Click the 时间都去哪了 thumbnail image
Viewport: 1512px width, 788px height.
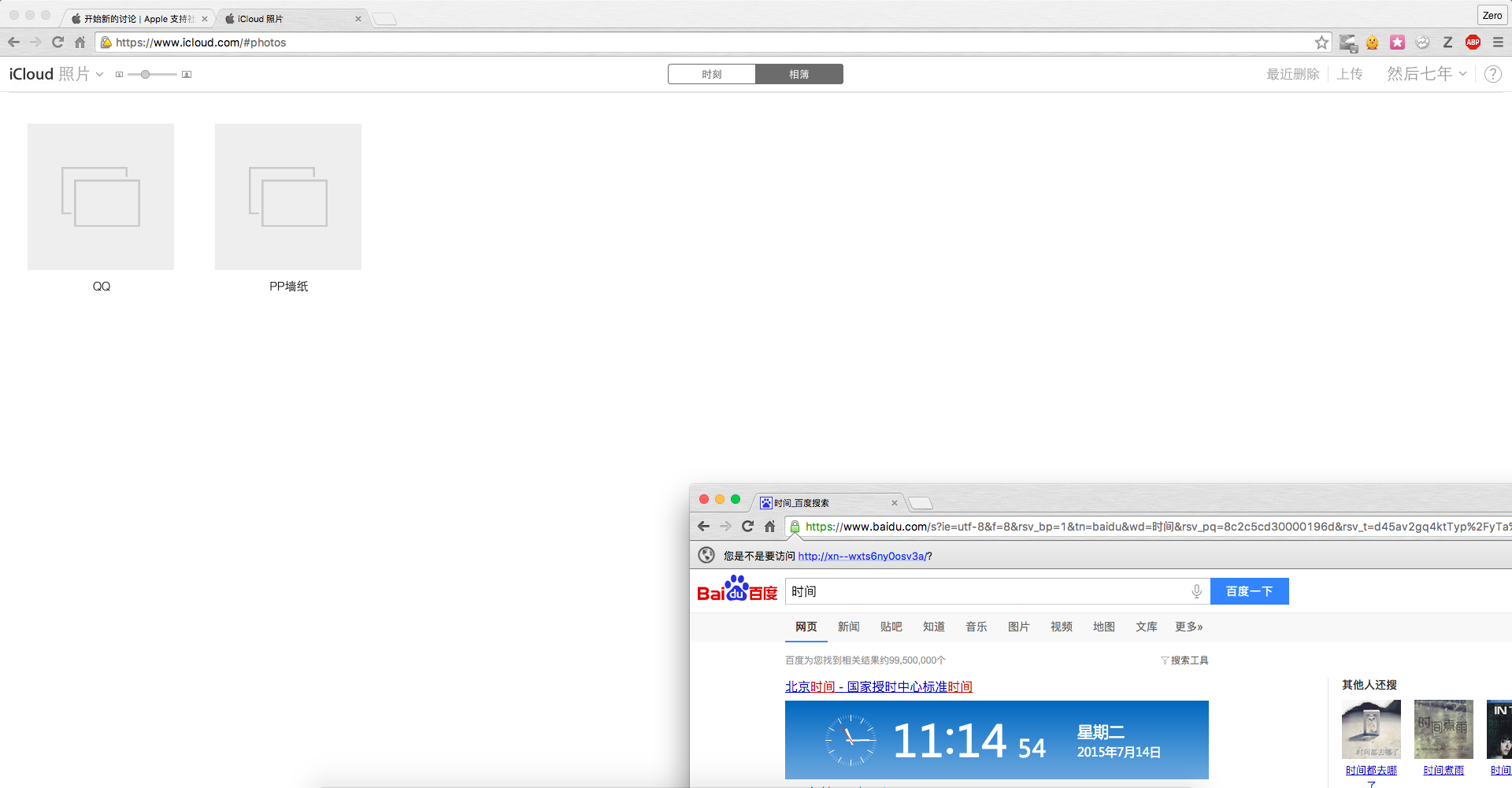1371,729
